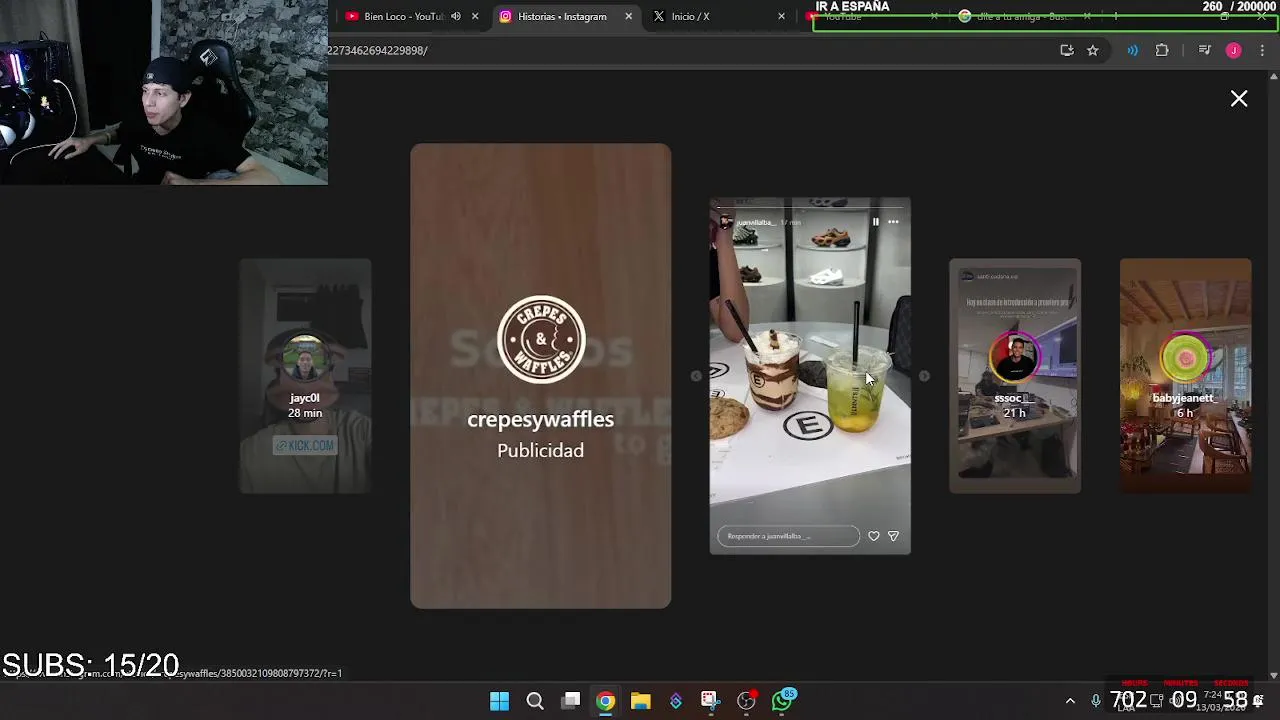Close the Historias Instagram tab
This screenshot has width=1280, height=720.
click(628, 16)
